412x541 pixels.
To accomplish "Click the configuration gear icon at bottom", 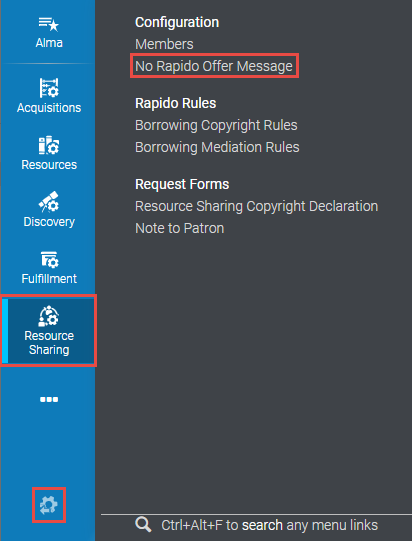I will 49,505.
